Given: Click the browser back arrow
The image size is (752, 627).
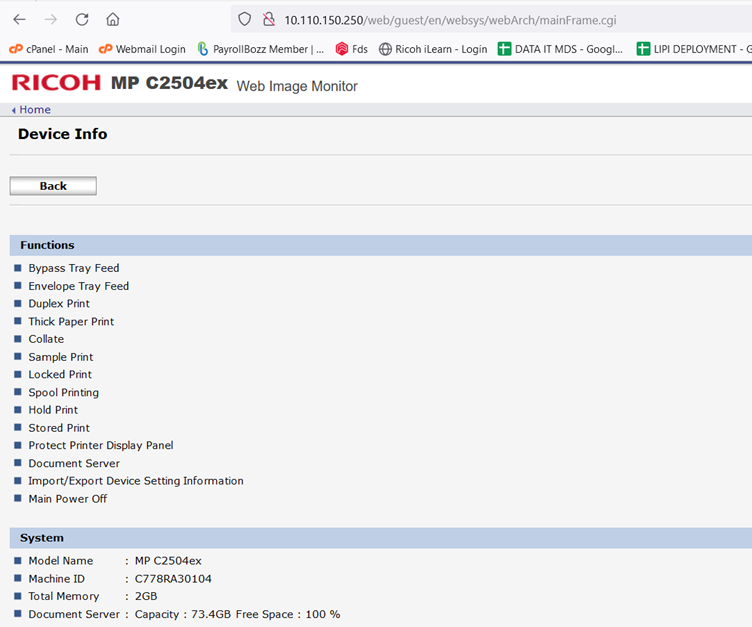Looking at the screenshot, I should 20,20.
